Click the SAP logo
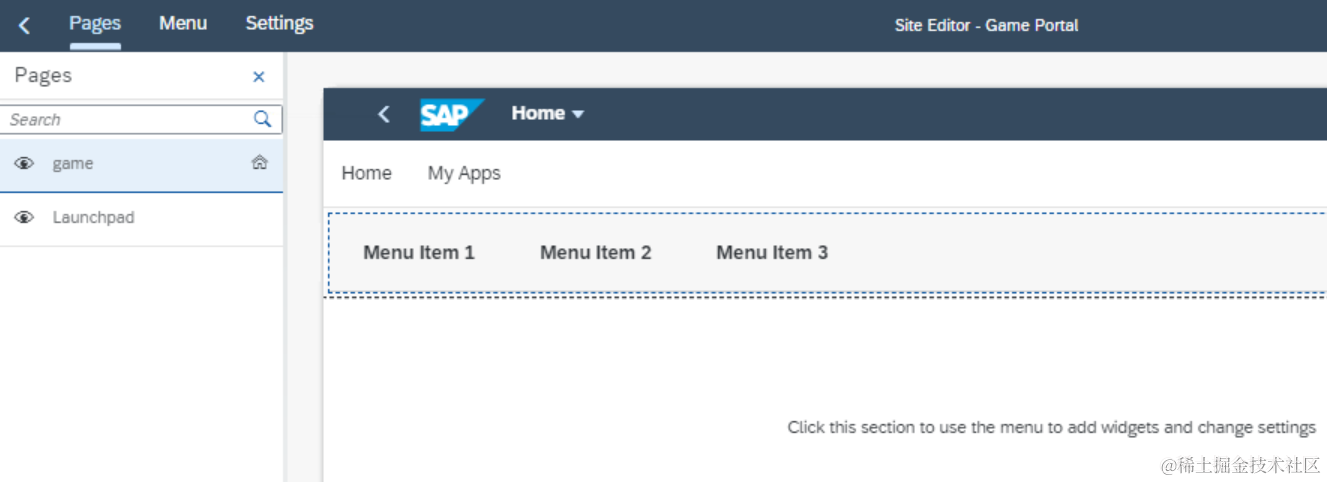This screenshot has height=482, width=1327. click(x=451, y=114)
